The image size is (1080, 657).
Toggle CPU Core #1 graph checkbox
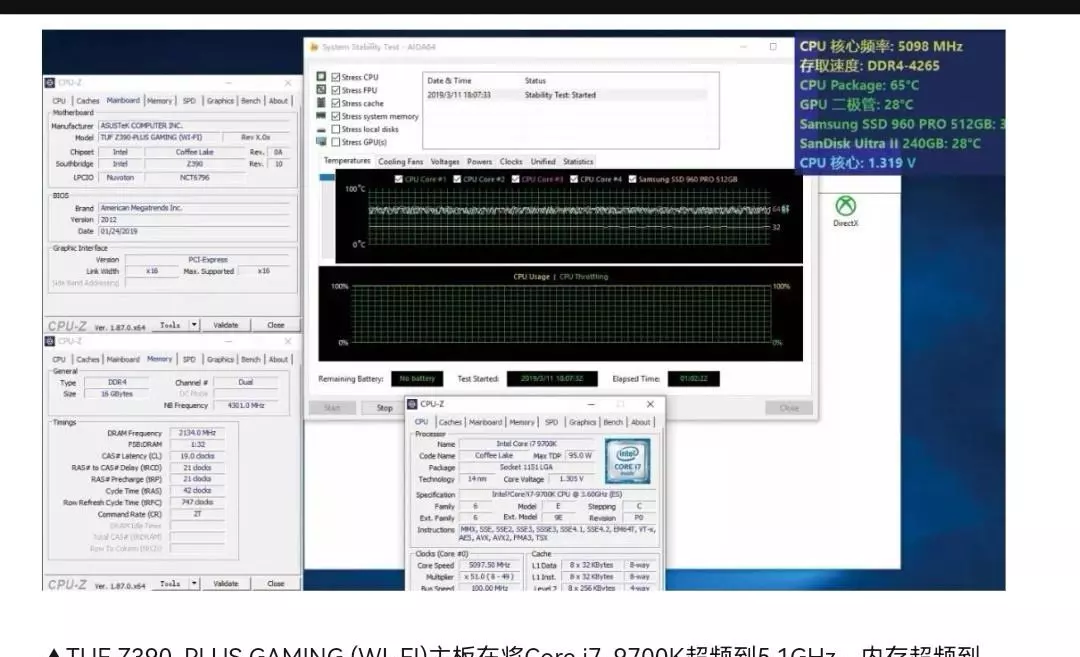(x=398, y=179)
